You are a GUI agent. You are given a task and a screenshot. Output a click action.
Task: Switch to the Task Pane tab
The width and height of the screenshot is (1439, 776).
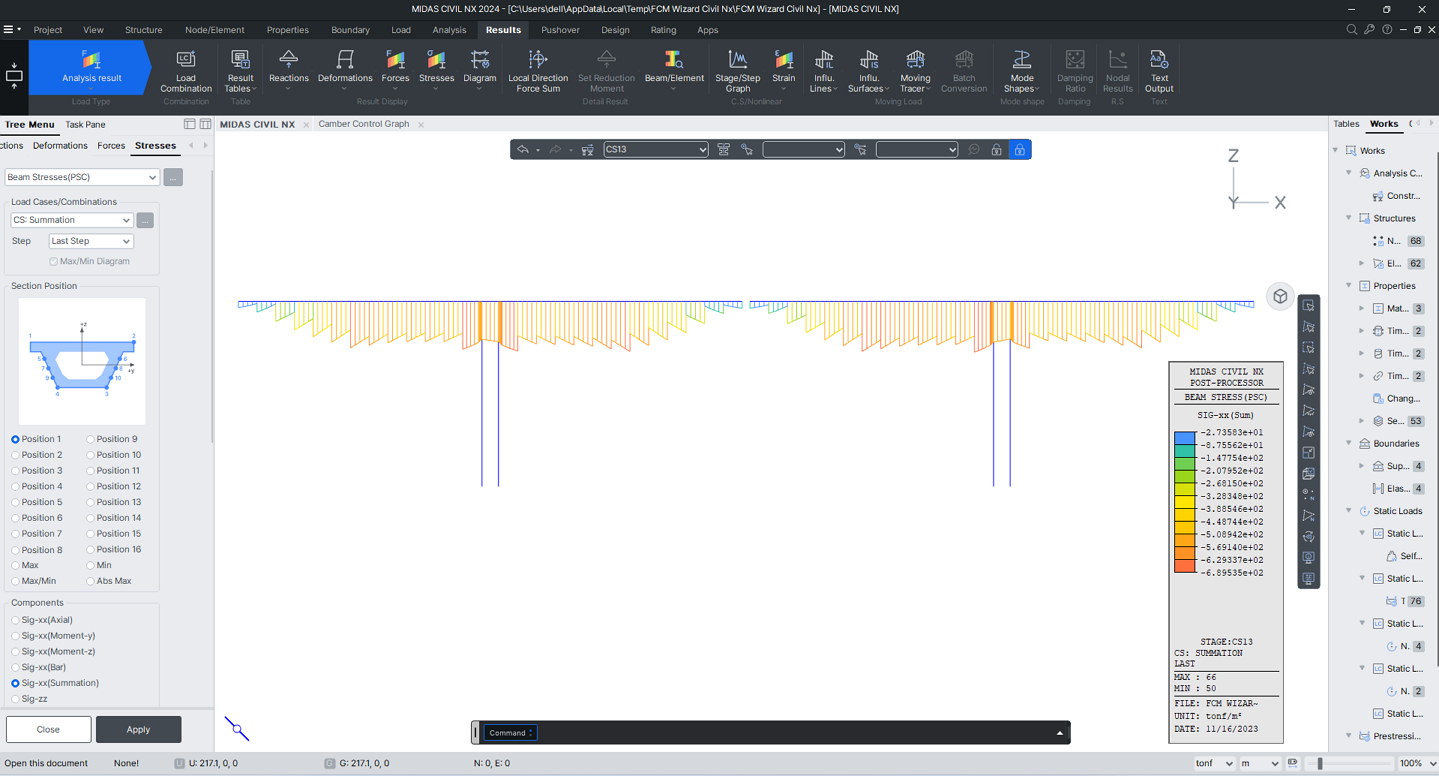(x=85, y=124)
